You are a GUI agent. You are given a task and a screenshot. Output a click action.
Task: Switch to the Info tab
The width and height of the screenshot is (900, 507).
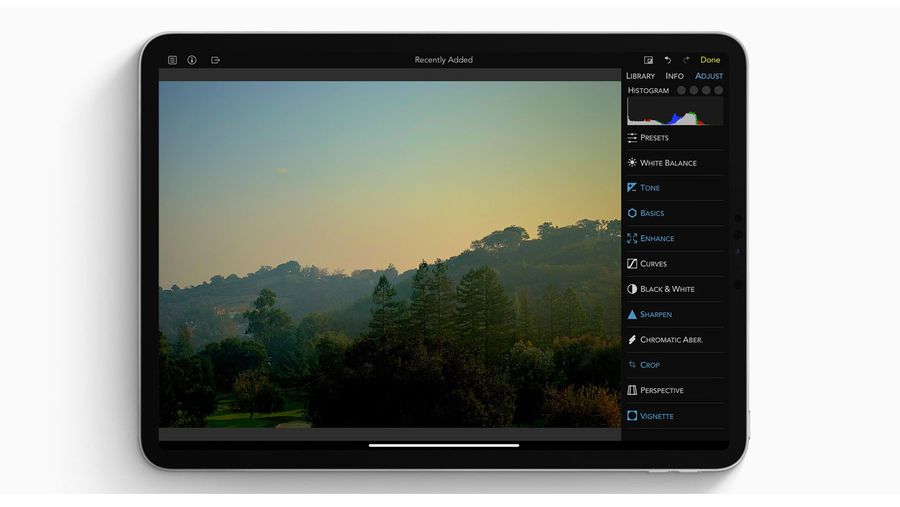674,76
